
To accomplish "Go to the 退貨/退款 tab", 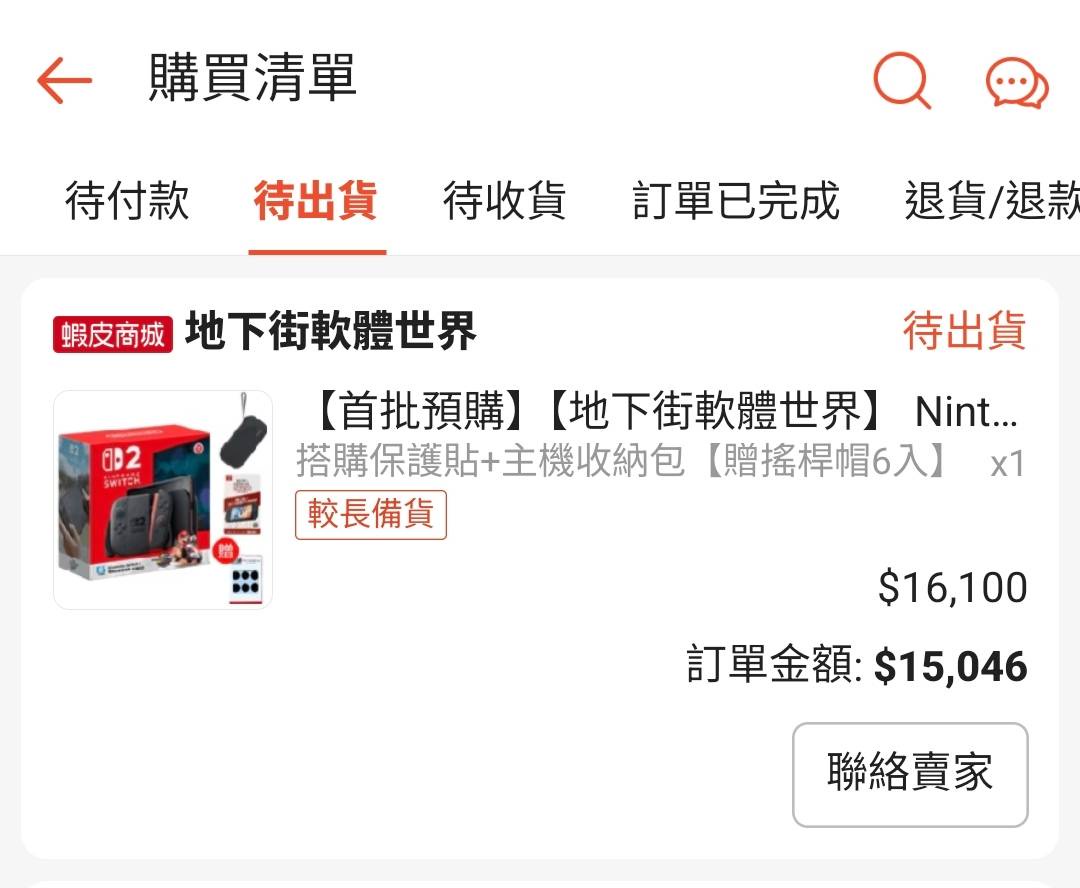I will tap(992, 200).
